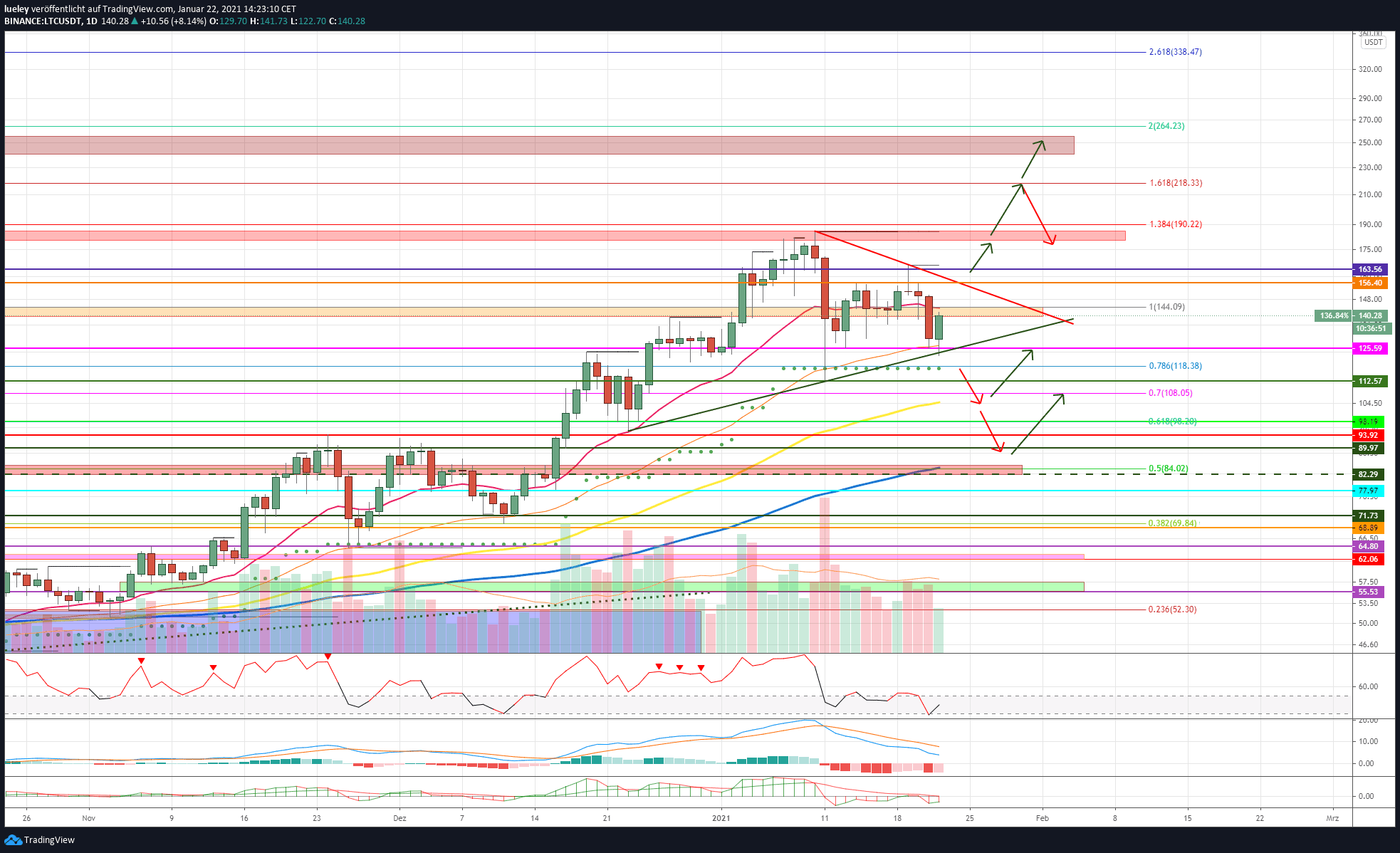This screenshot has height=853, width=1400.
Task: Click the 82.29 dashed line price tag
Action: point(1368,474)
